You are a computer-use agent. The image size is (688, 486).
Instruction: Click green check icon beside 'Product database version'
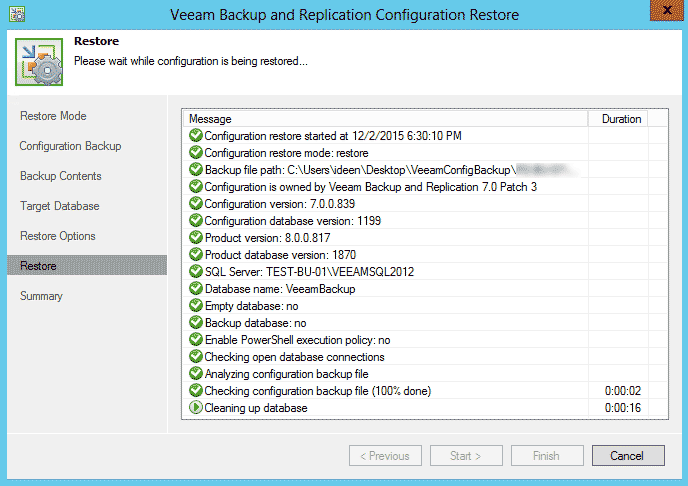pos(195,254)
